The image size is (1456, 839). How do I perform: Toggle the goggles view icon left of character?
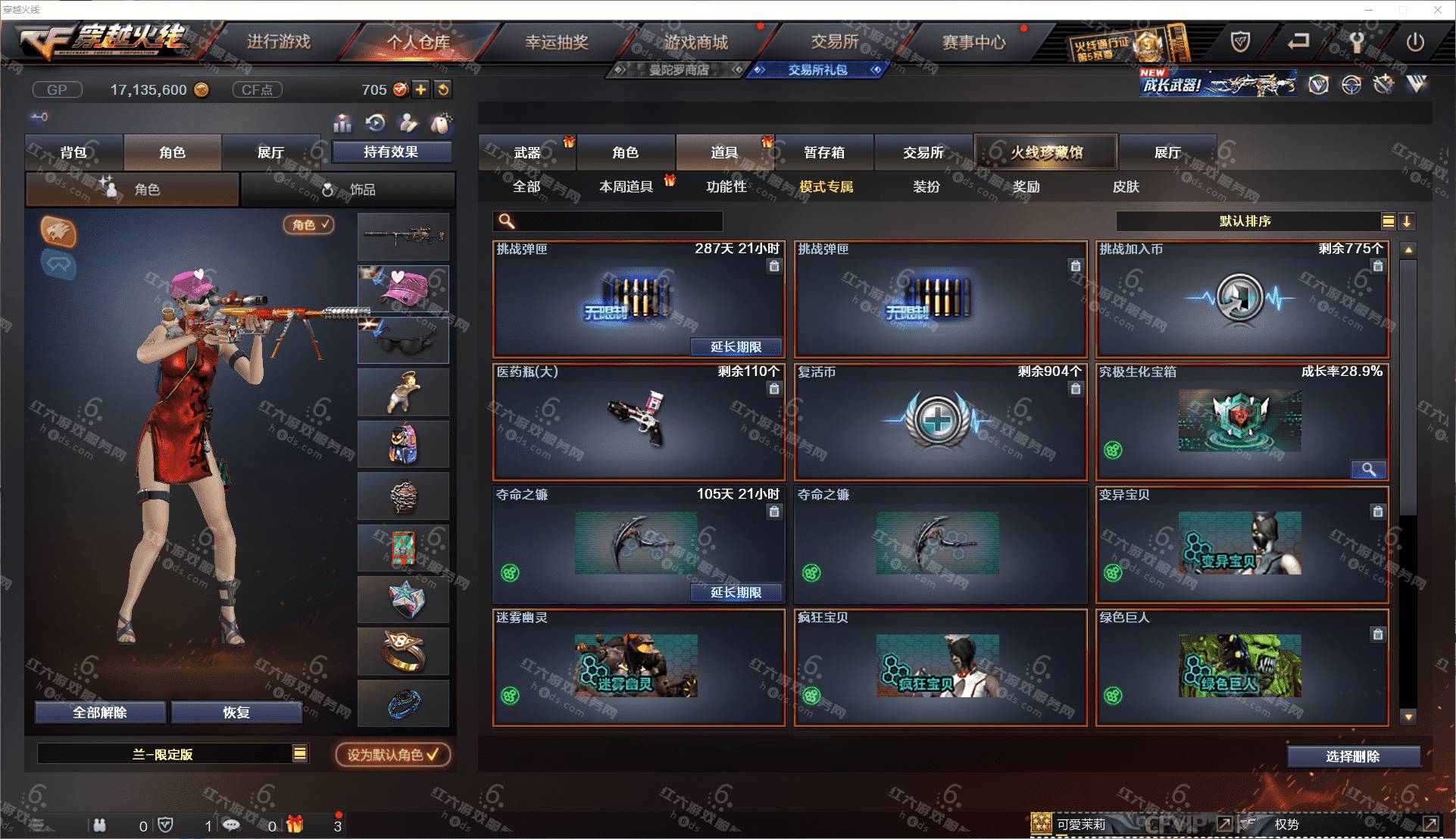(58, 265)
